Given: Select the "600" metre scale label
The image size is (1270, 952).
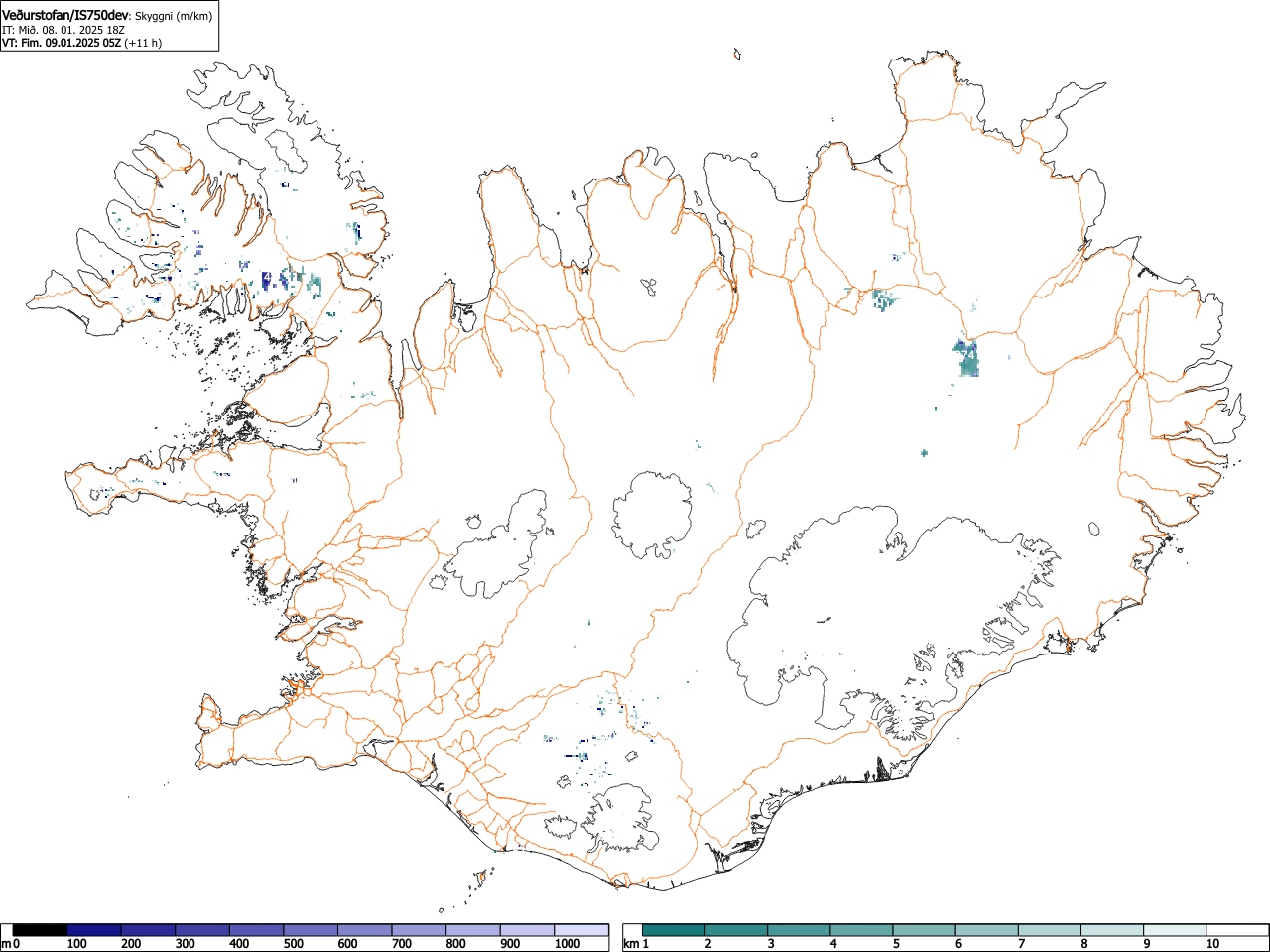Looking at the screenshot, I should (x=347, y=944).
